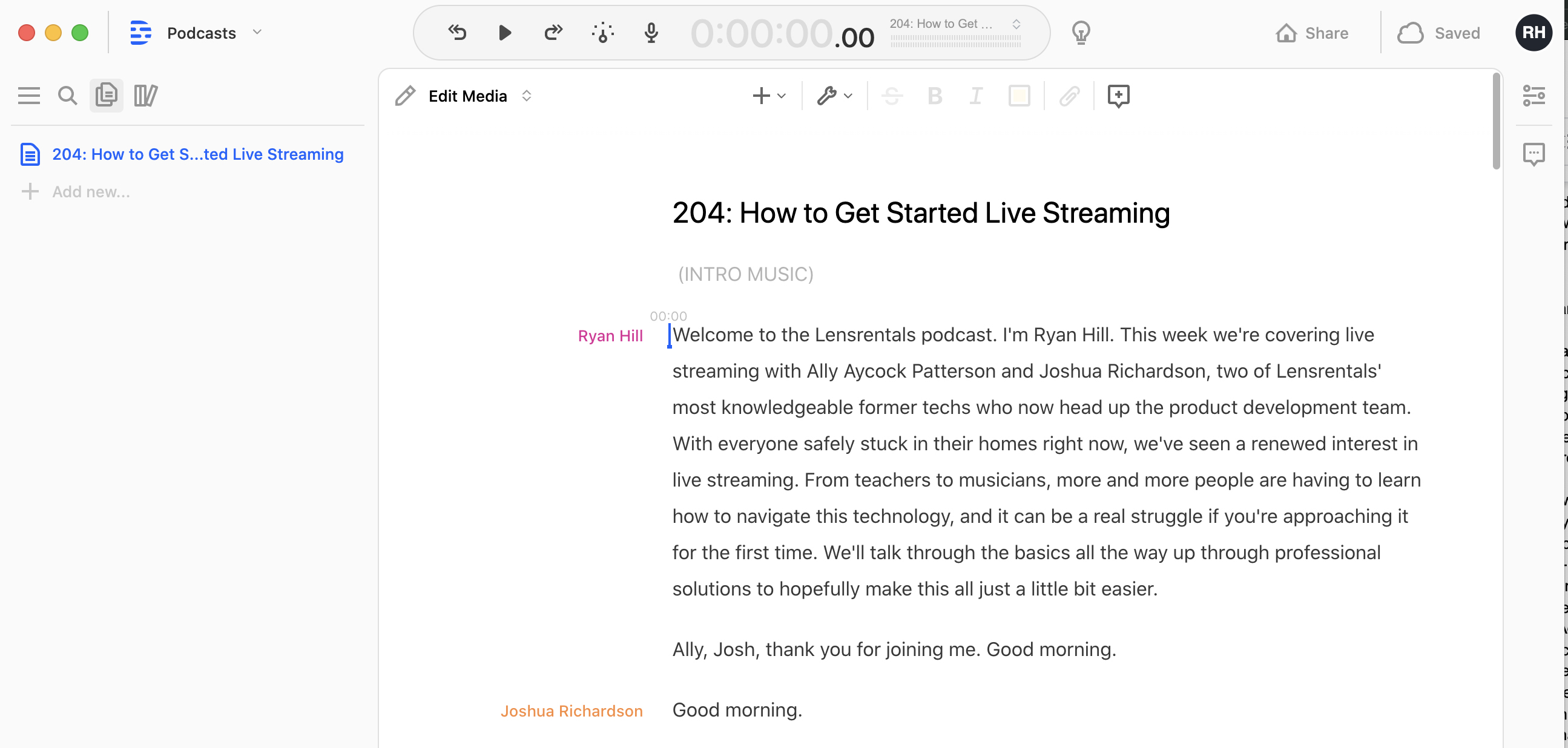Click the add comment icon in toolbar
Viewport: 1568px width, 748px height.
(x=1118, y=96)
